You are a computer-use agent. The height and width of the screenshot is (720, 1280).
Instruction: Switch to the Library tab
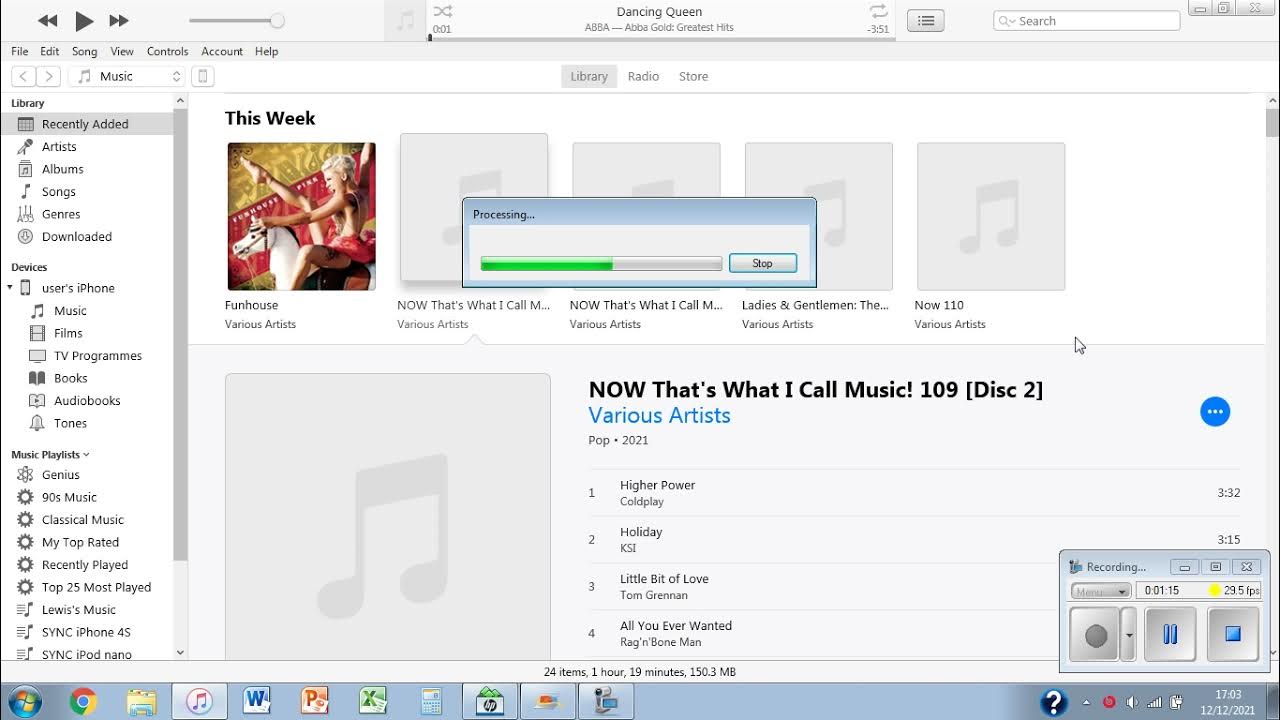589,76
